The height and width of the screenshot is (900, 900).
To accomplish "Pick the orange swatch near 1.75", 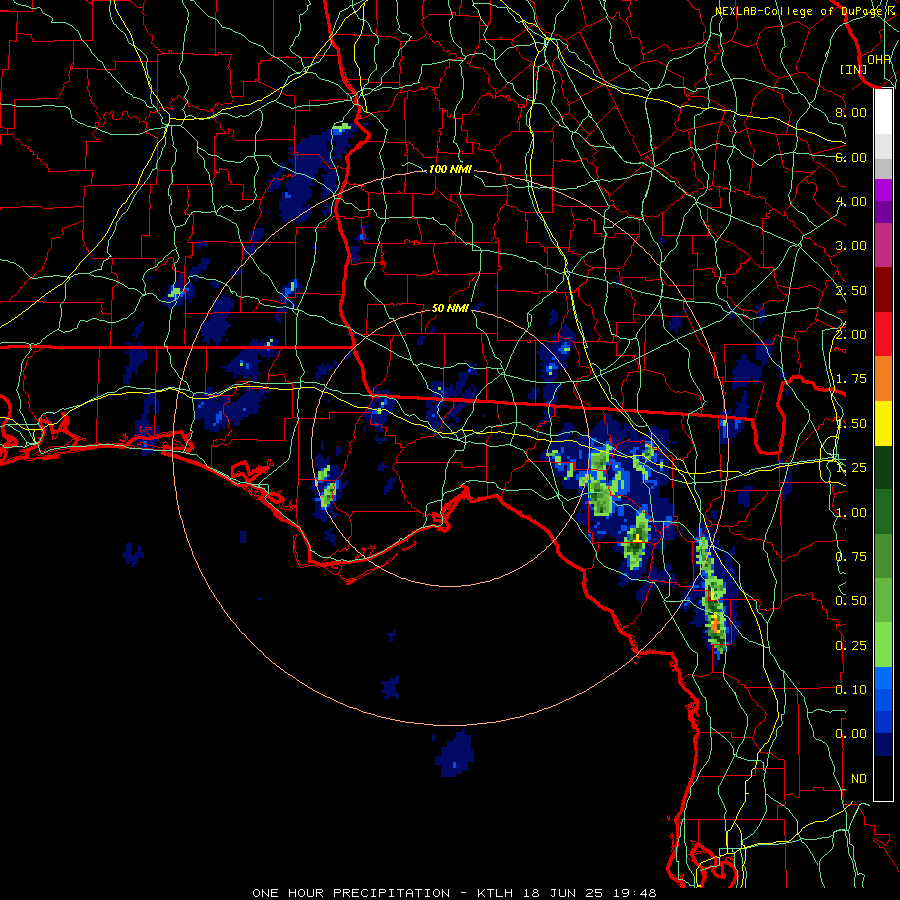I will (x=883, y=378).
